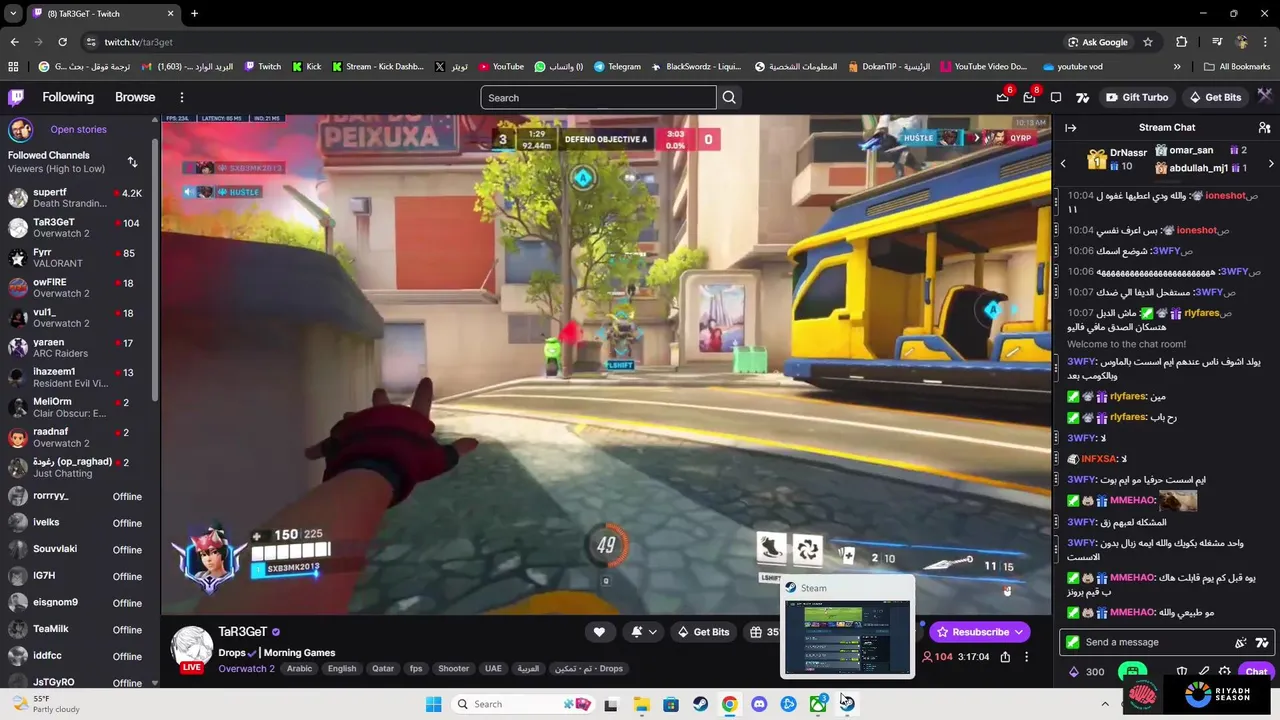Image resolution: width=1280 pixels, height=720 pixels.
Task: Switch to the Following tab
Action: 68,97
